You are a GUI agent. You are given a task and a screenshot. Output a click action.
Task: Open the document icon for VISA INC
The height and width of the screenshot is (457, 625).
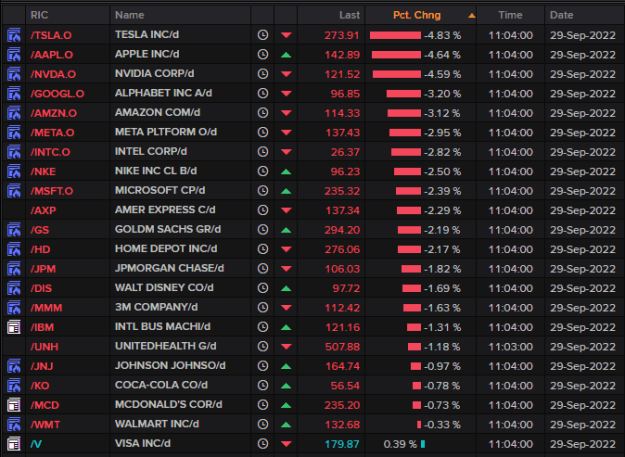[14, 444]
